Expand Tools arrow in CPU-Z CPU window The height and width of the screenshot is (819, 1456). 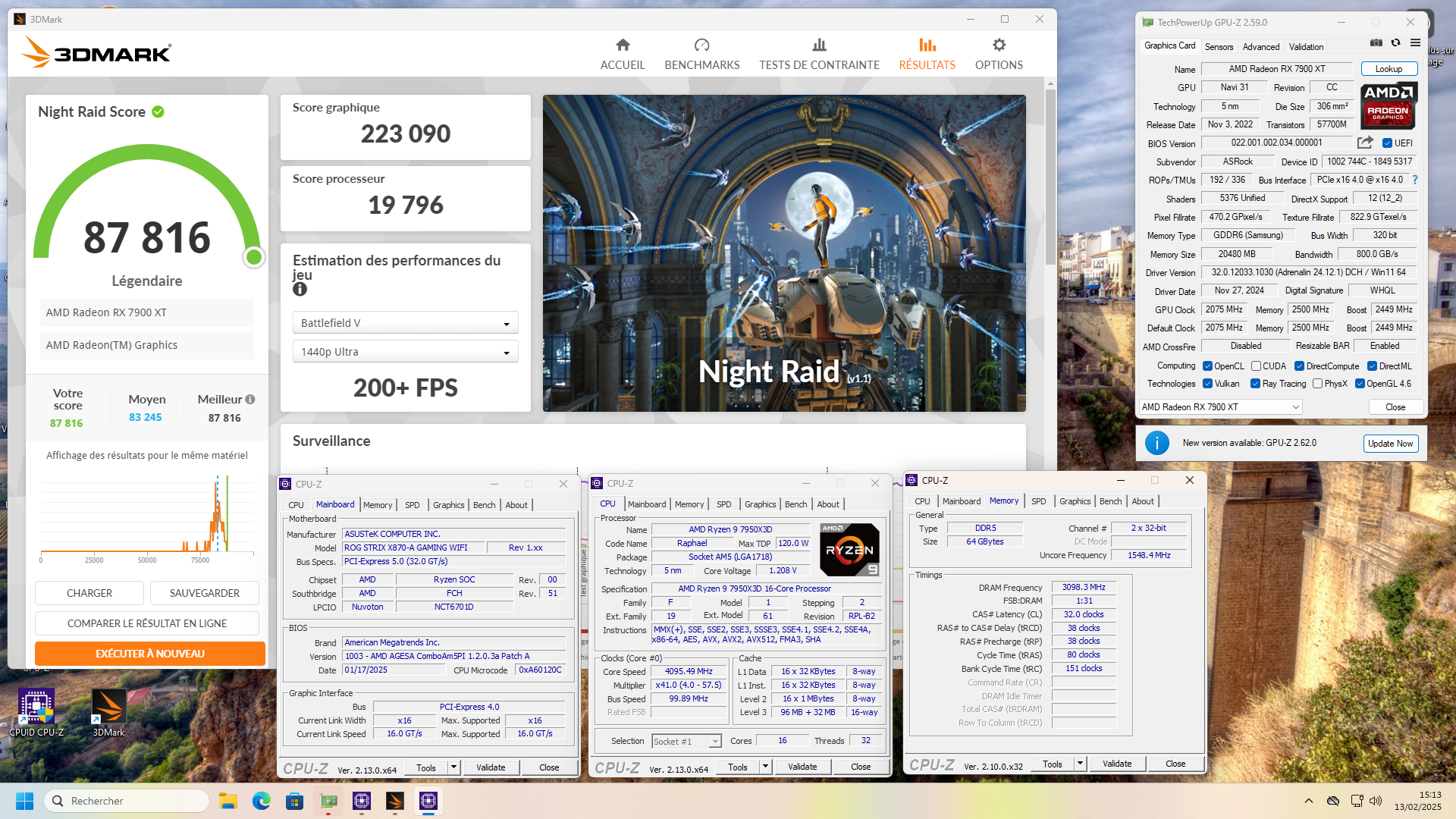(765, 767)
